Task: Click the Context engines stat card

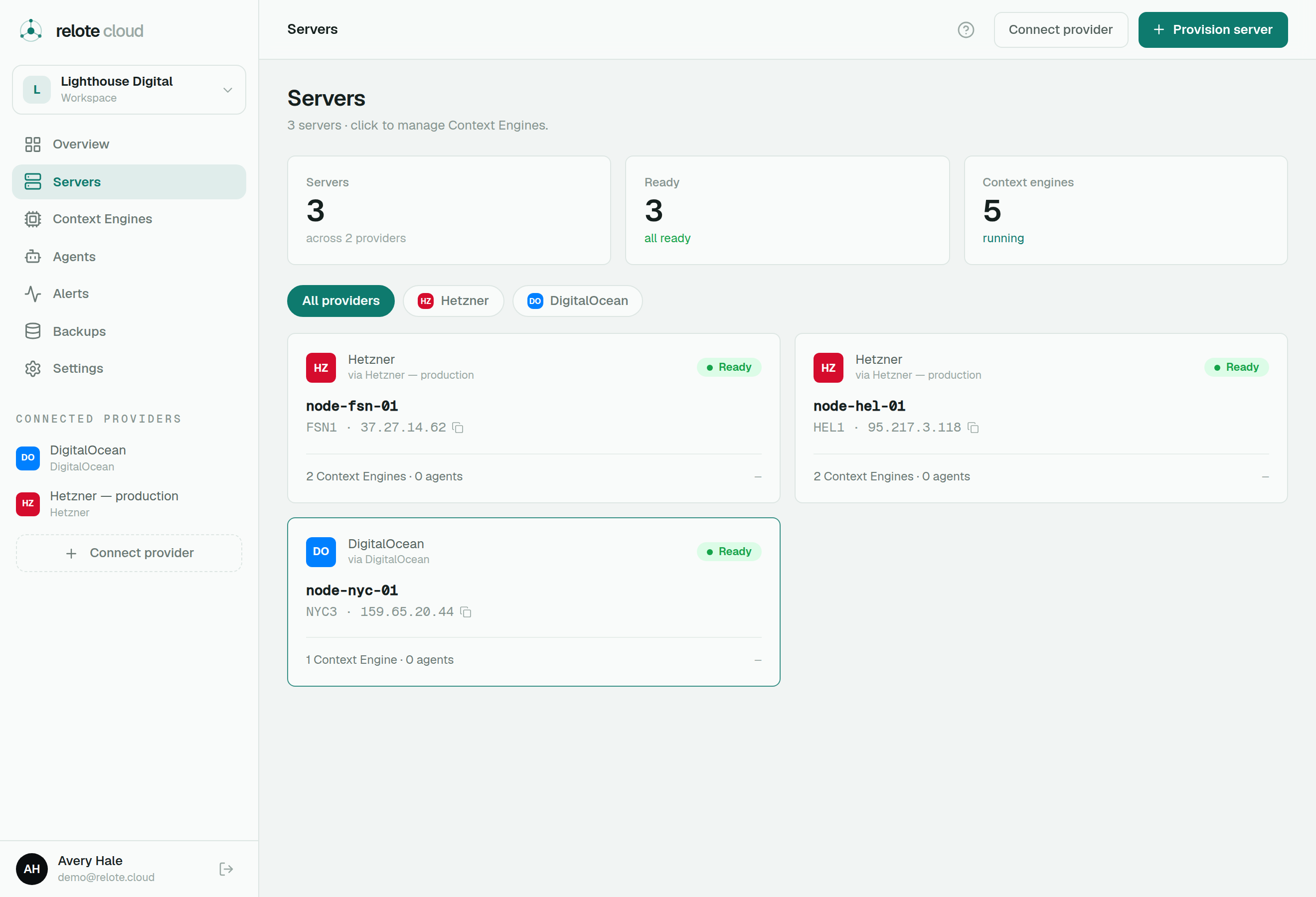Action: (1126, 210)
